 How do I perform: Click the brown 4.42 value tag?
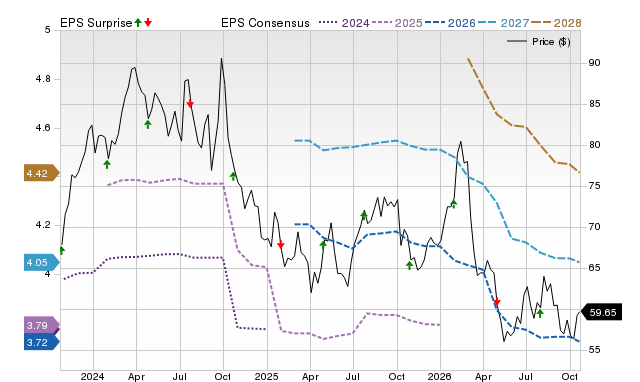(x=41, y=173)
